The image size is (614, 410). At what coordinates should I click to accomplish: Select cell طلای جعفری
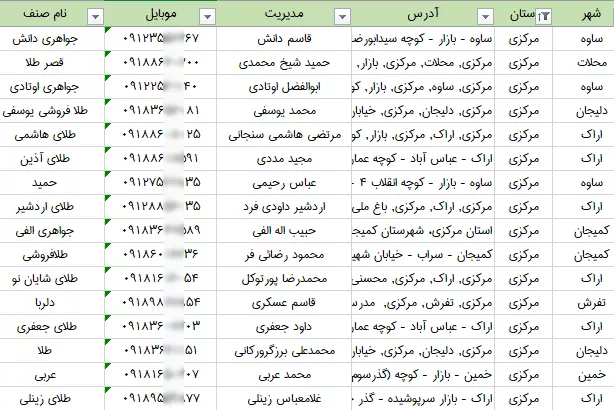tap(52, 327)
